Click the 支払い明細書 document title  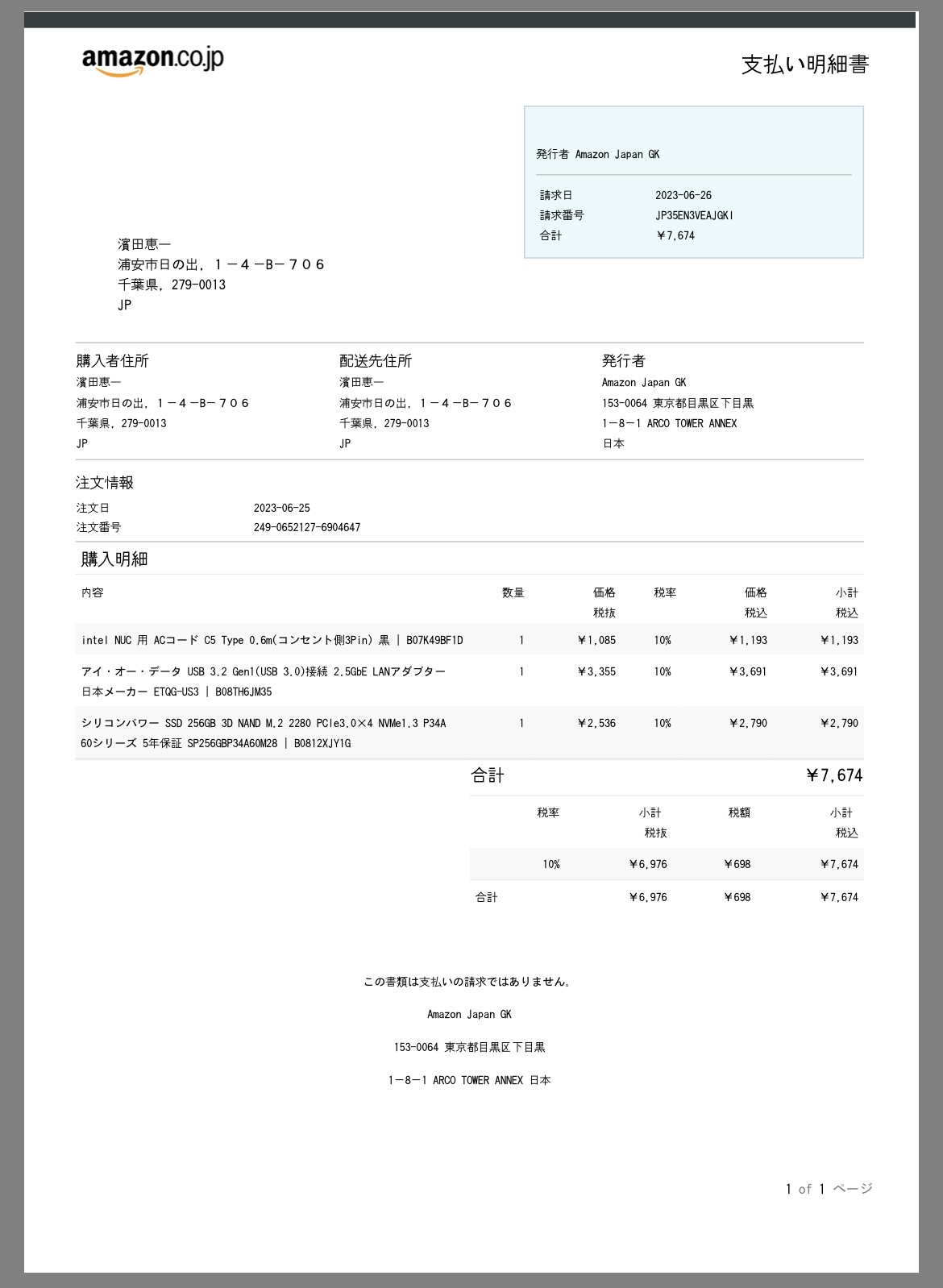804,64
